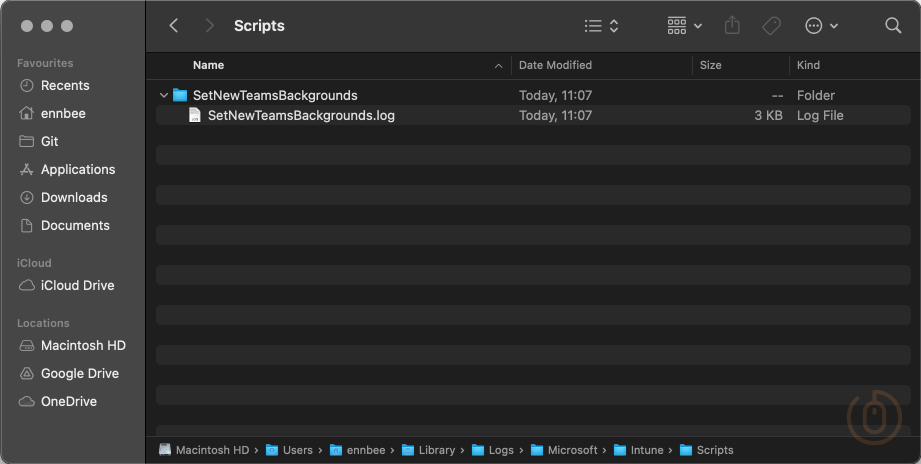
Task: Click Library in the path bar
Action: tap(436, 450)
